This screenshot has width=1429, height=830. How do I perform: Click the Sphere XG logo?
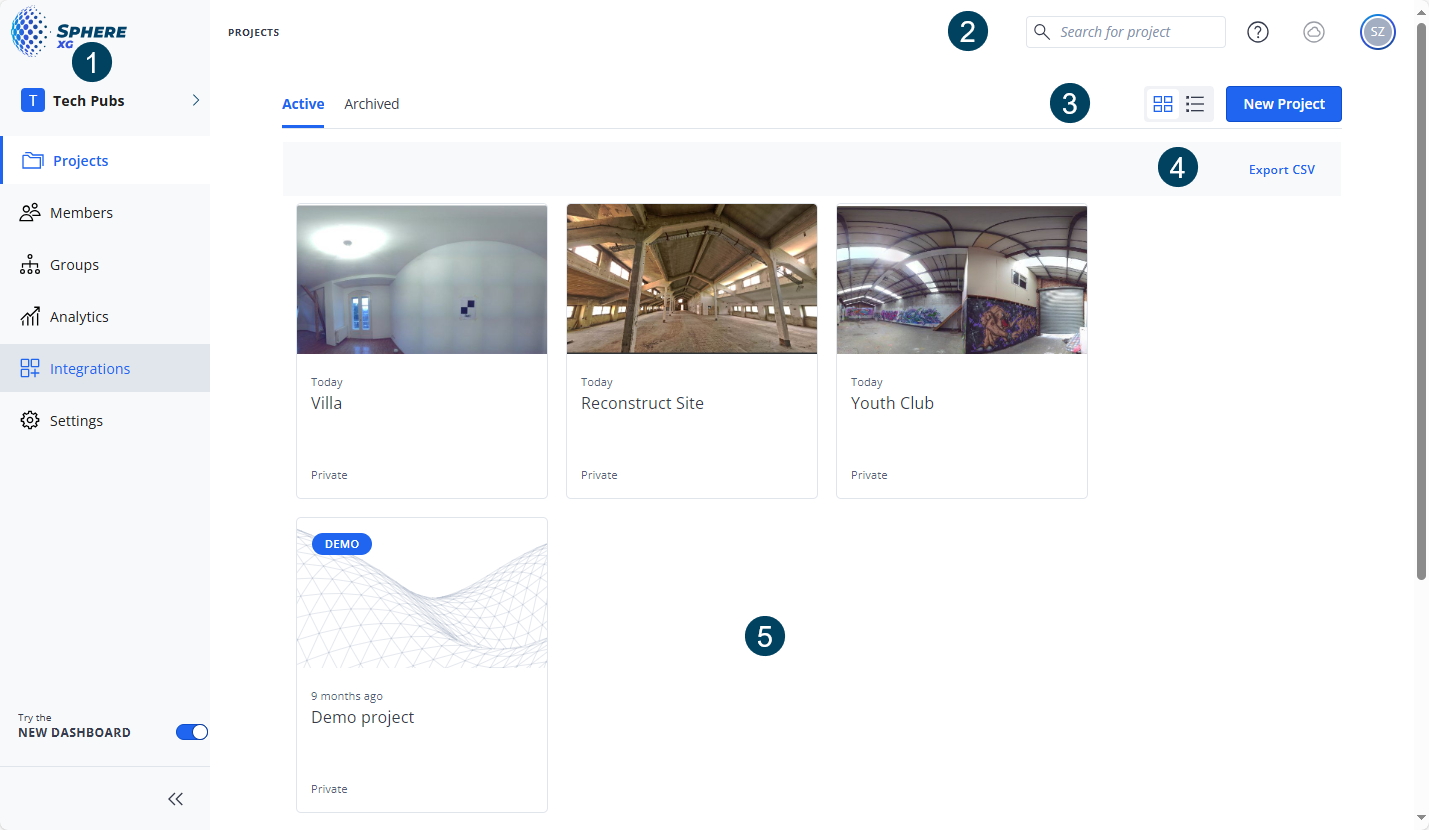pos(68,31)
